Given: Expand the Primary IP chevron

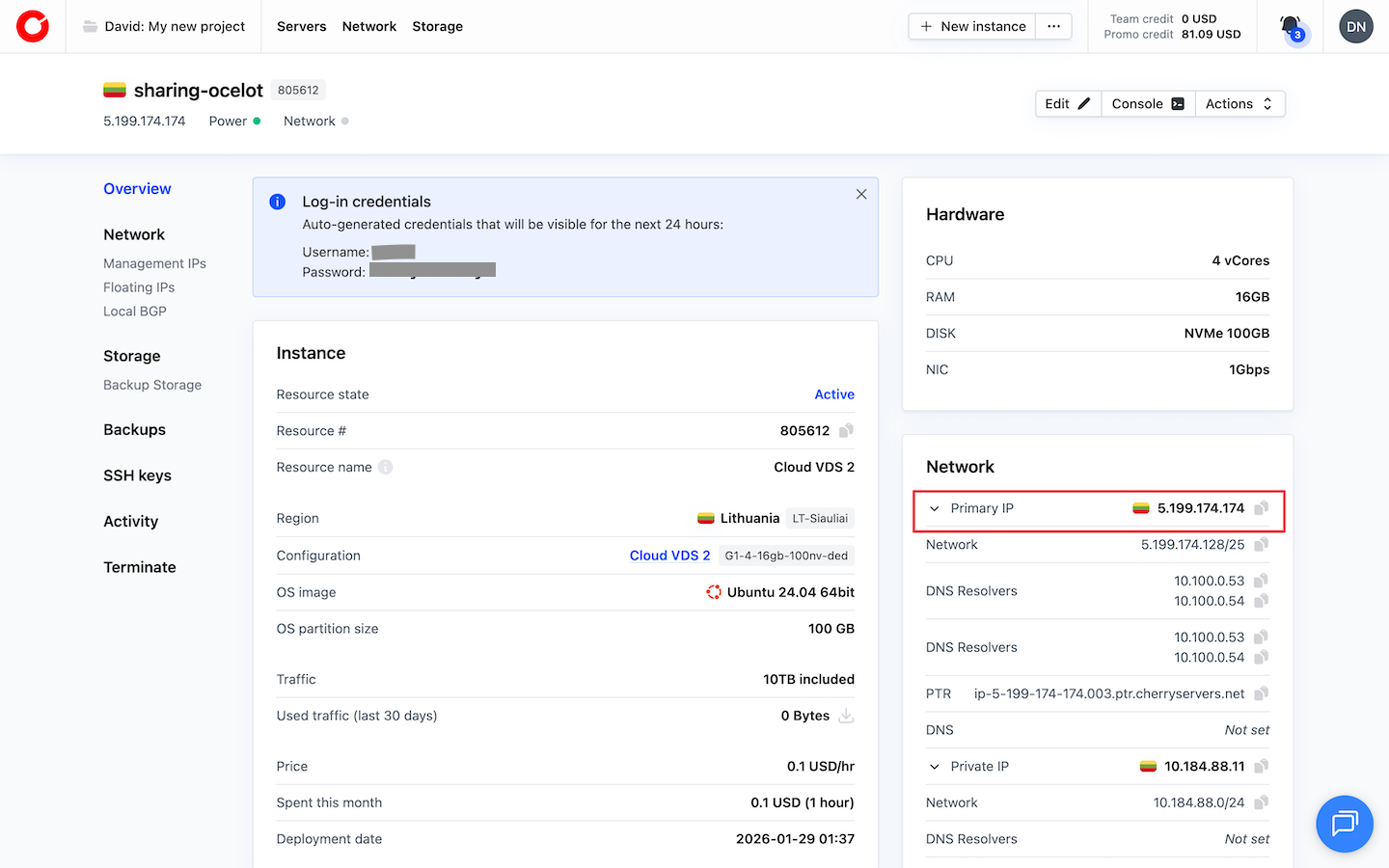Looking at the screenshot, I should [x=934, y=509].
